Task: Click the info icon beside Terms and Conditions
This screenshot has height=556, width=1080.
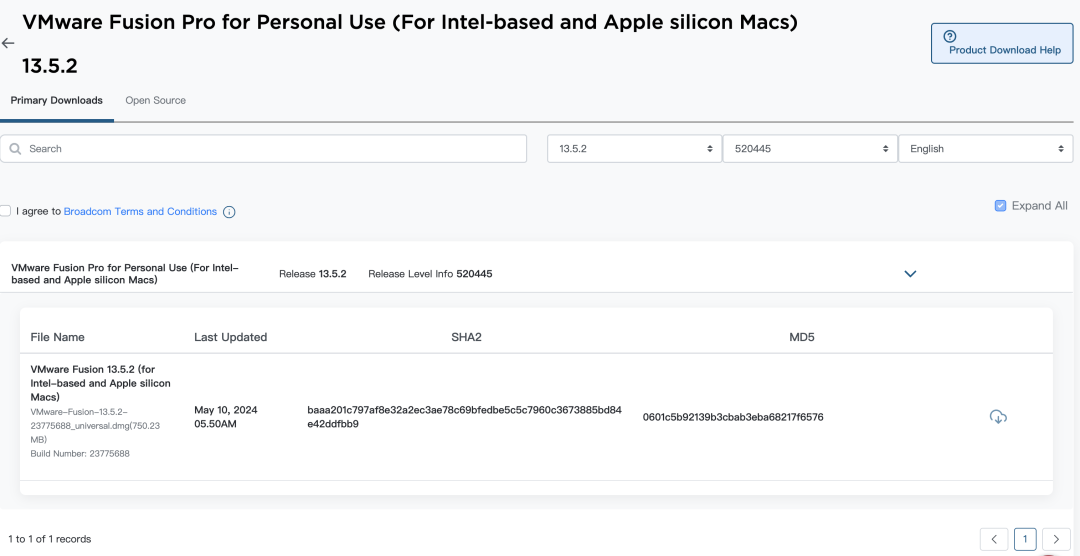Action: [229, 212]
